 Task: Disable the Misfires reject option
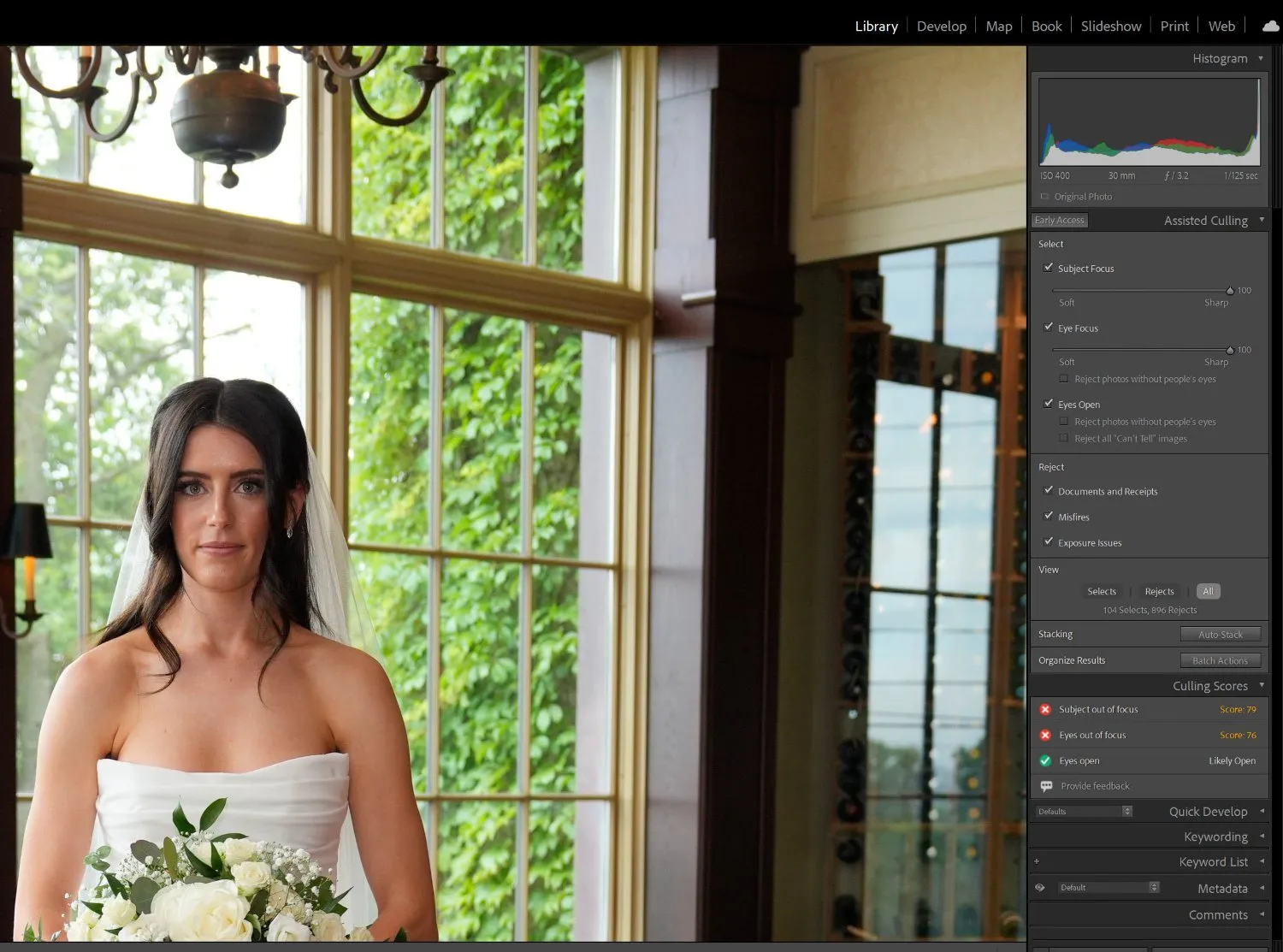coord(1049,516)
